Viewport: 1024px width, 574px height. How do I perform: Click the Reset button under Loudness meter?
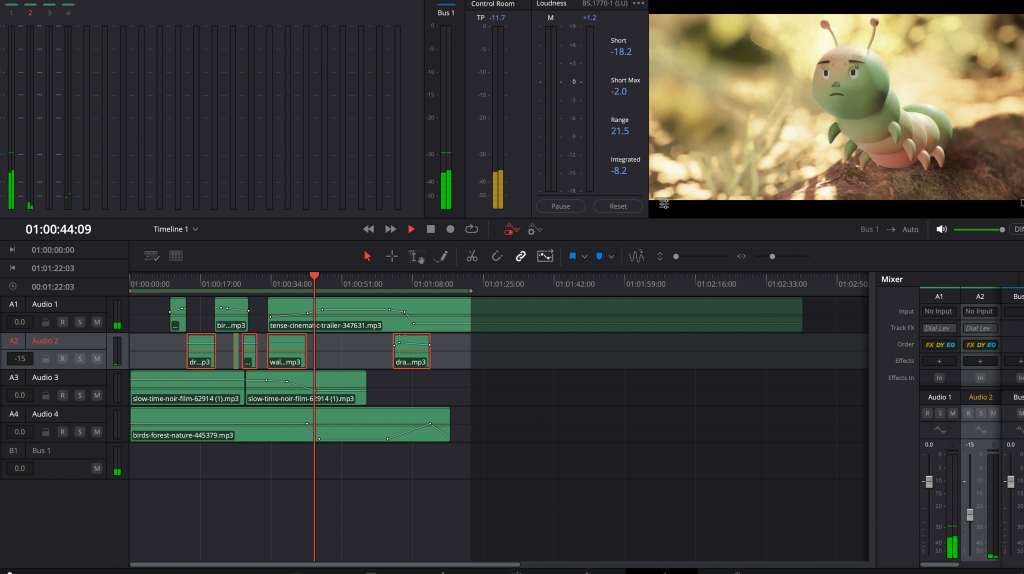coord(617,206)
